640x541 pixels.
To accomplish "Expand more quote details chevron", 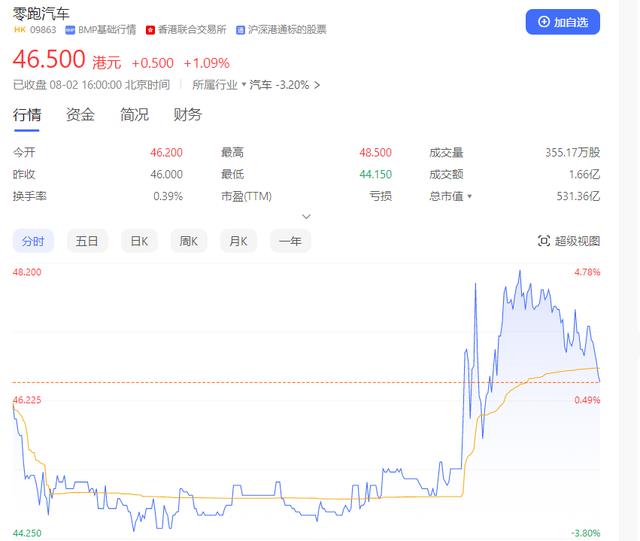I will 306,216.
